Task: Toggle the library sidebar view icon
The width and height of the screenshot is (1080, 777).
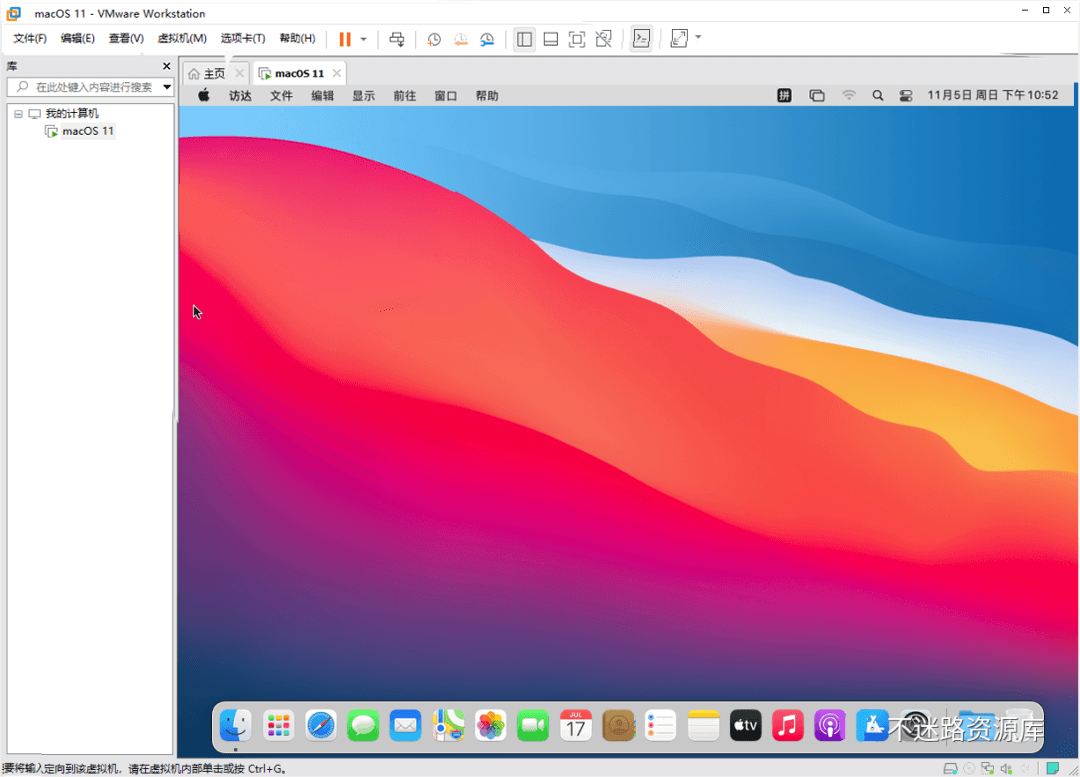Action: click(524, 39)
